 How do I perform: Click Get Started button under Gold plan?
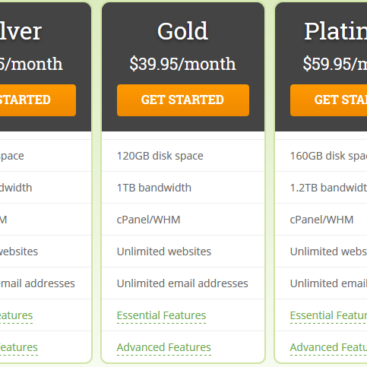[x=183, y=100]
